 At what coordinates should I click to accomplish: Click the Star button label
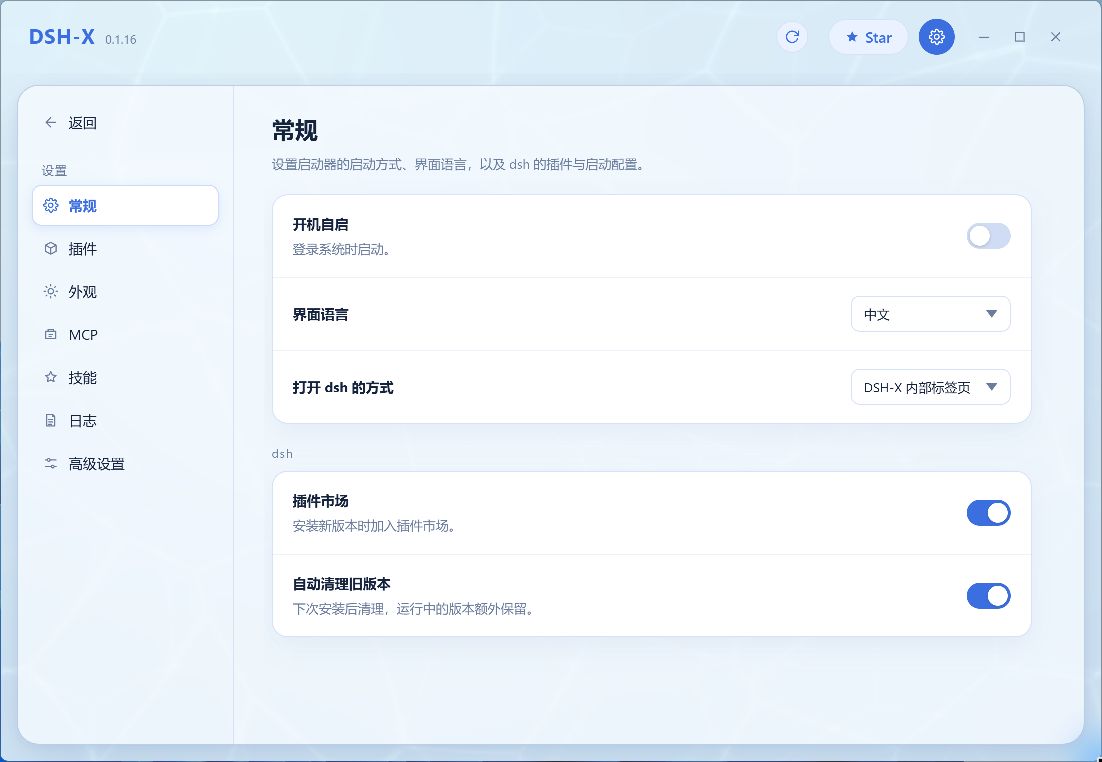tap(879, 38)
